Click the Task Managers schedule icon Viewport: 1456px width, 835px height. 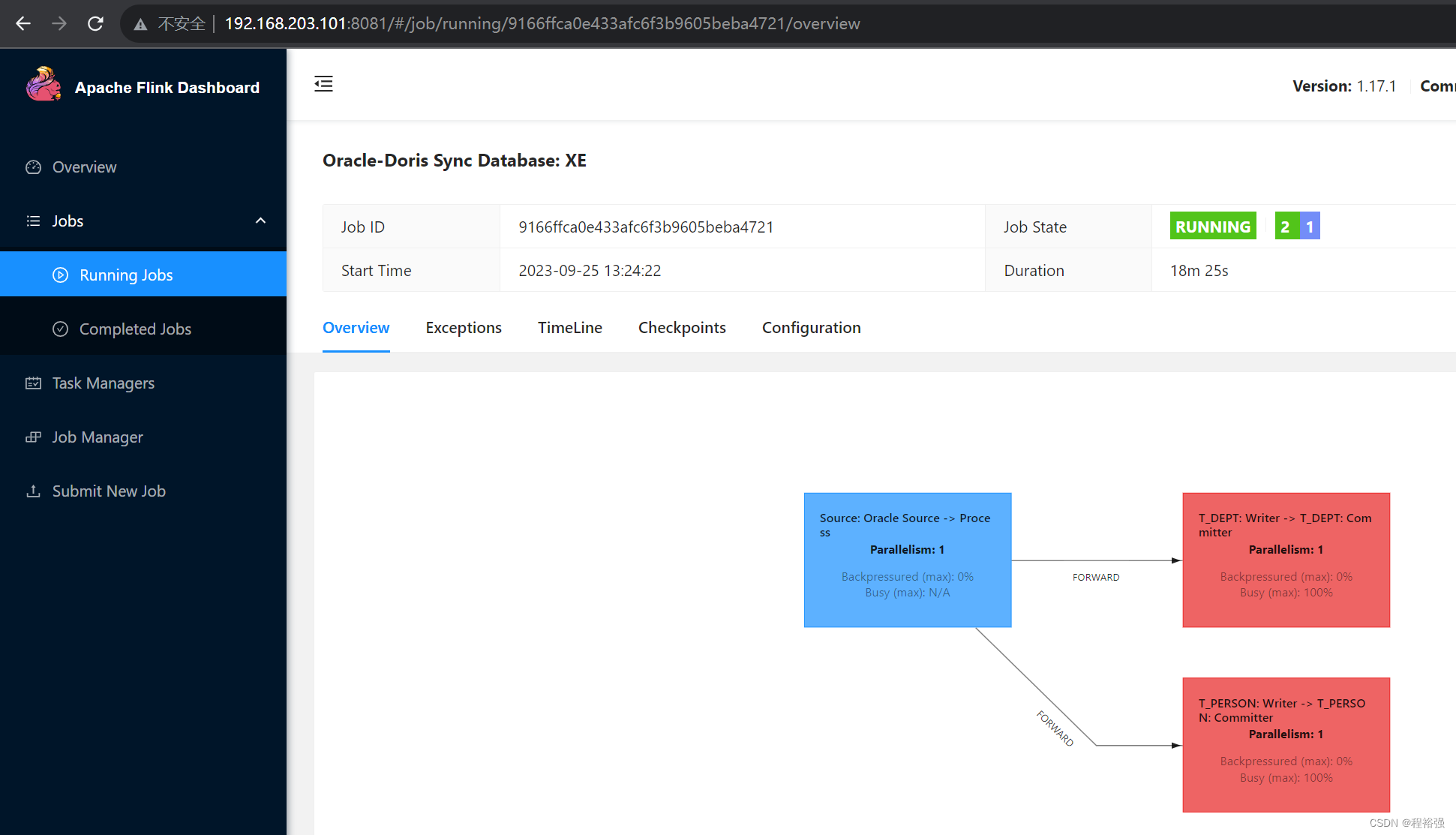(x=33, y=383)
